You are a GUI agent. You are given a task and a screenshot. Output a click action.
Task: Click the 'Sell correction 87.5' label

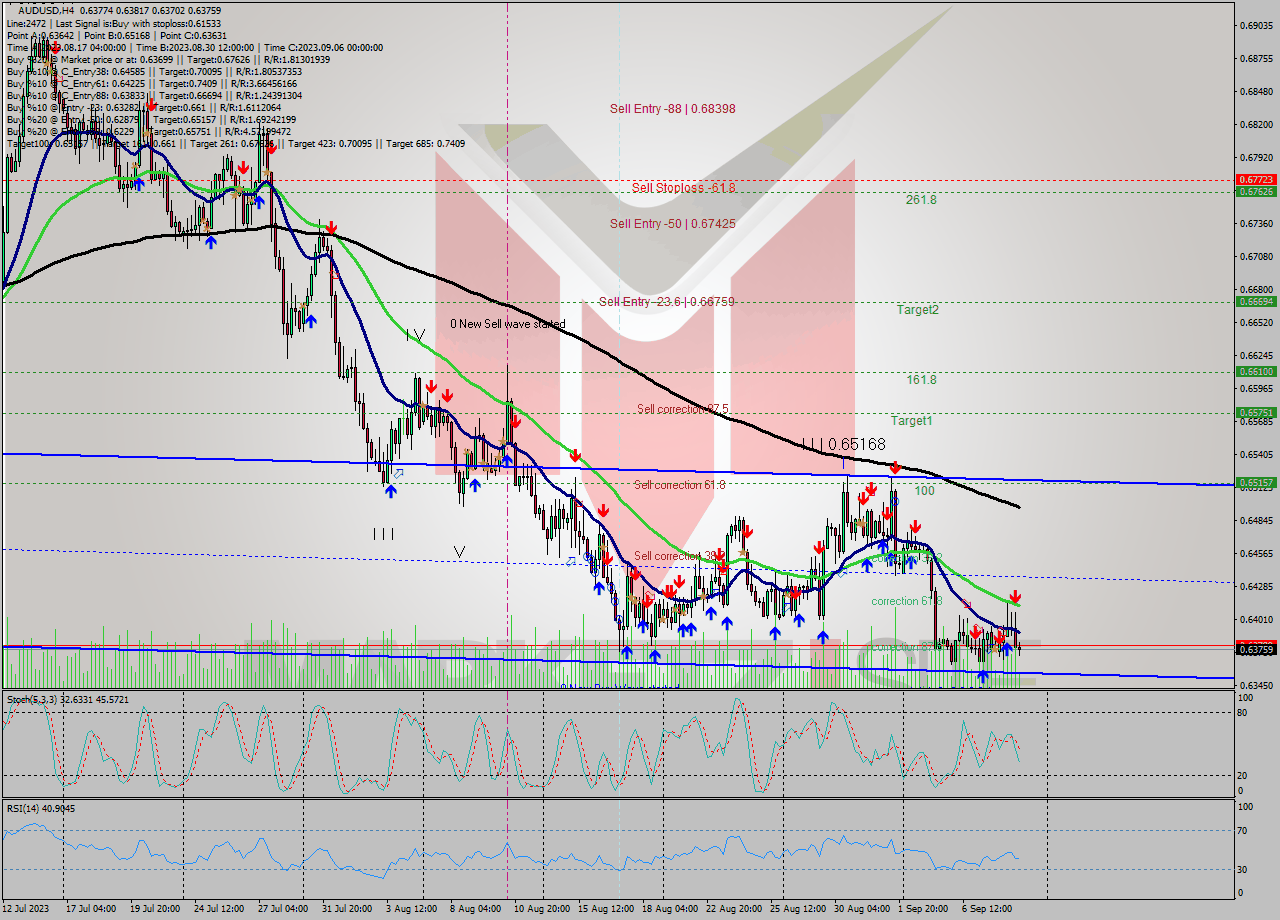click(682, 409)
